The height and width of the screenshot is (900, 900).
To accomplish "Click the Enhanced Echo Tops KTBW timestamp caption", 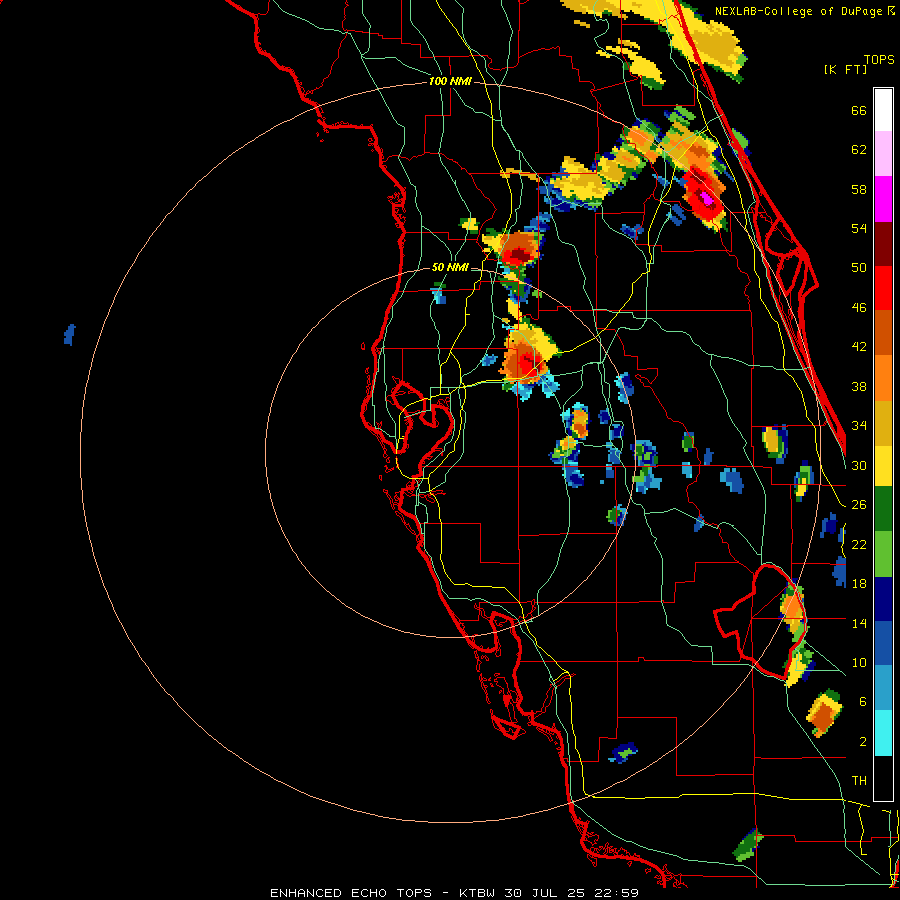I will click(x=454, y=893).
